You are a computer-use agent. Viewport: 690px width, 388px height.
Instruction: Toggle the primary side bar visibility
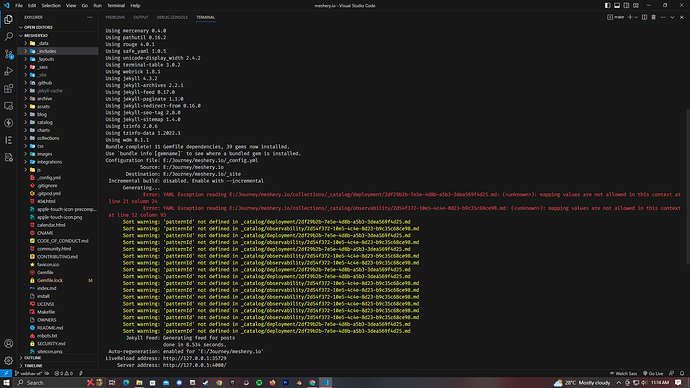click(x=607, y=5)
